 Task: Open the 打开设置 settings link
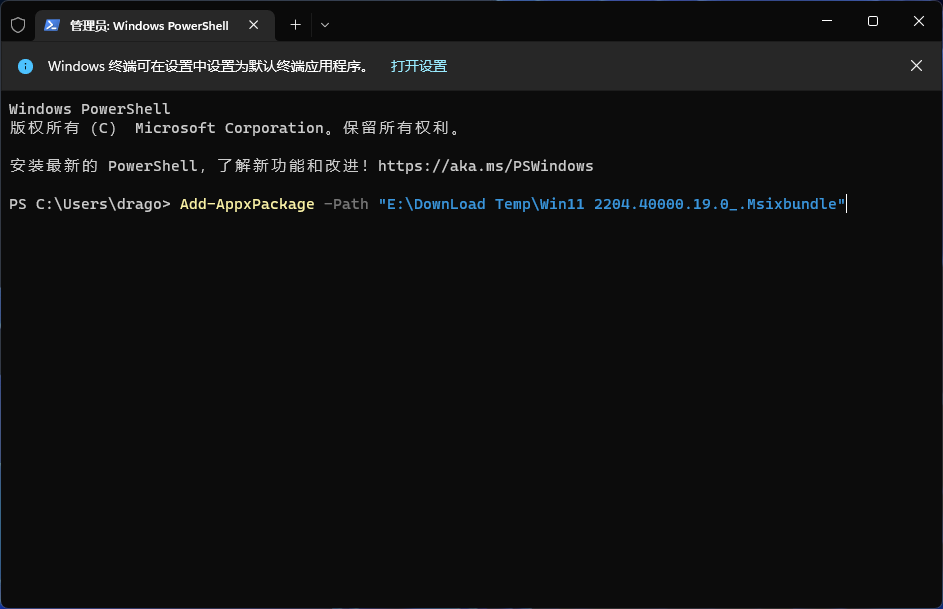coord(420,66)
